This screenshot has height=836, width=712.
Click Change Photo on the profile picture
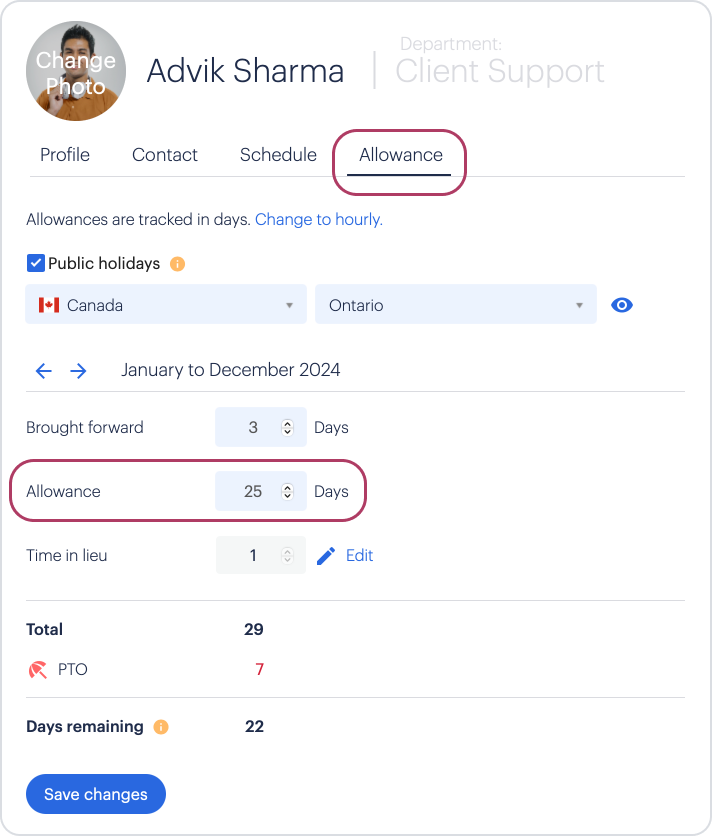point(76,73)
